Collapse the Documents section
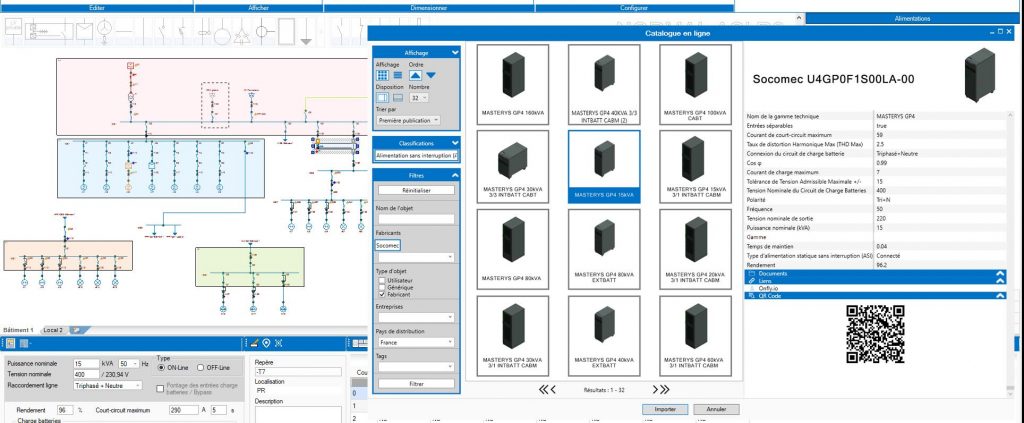The width and height of the screenshot is (1024, 423). [x=1000, y=274]
